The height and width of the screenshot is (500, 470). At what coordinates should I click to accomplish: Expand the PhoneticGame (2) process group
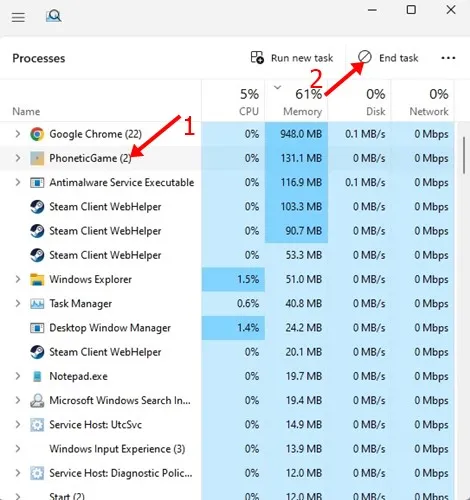pos(18,158)
